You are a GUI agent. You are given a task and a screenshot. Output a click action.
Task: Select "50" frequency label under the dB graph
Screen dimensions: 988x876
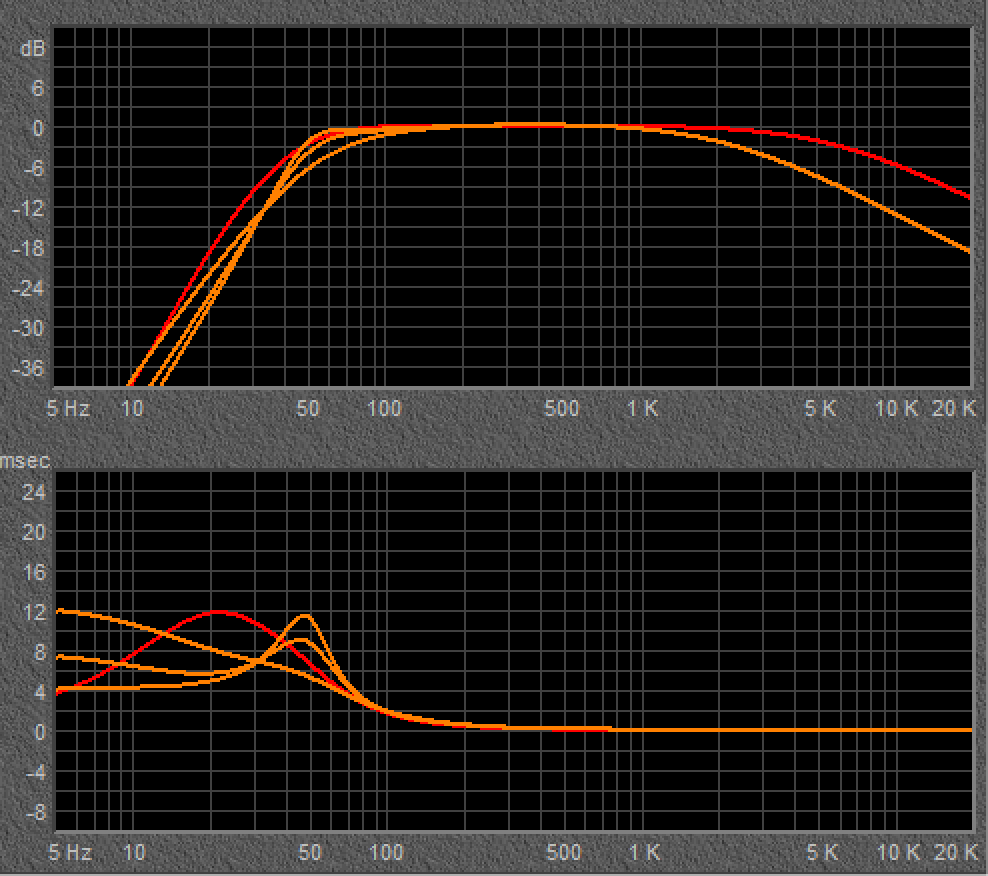tap(308, 409)
